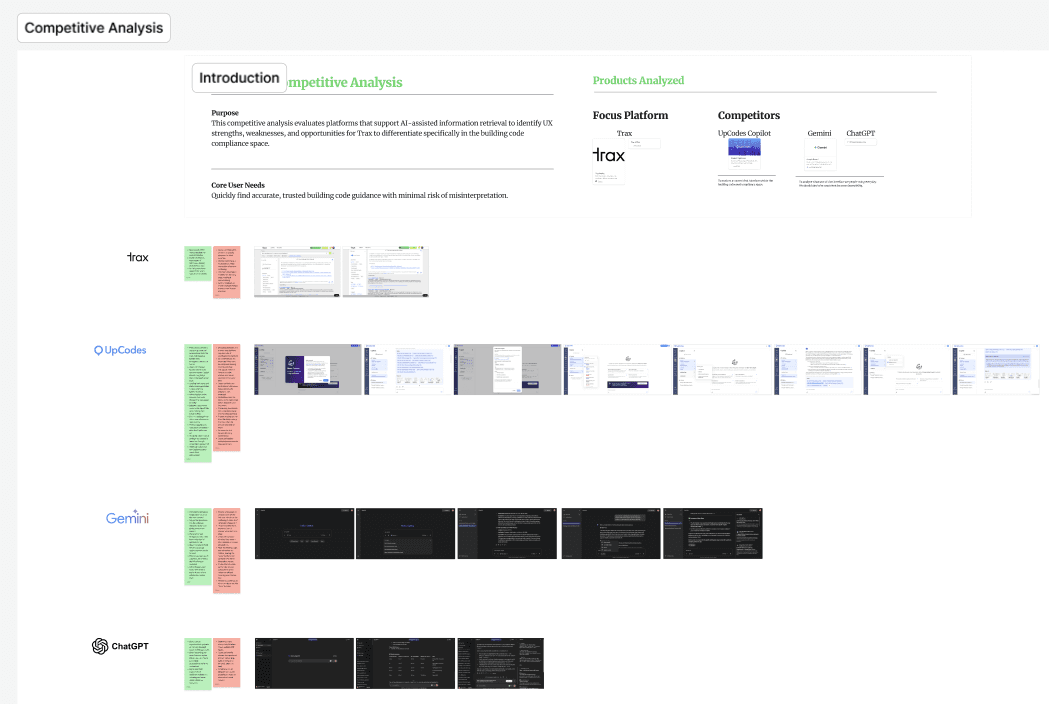Screen dimensions: 1049x704
Task: Select the red sticky note in Gemini row
Action: tap(227, 551)
